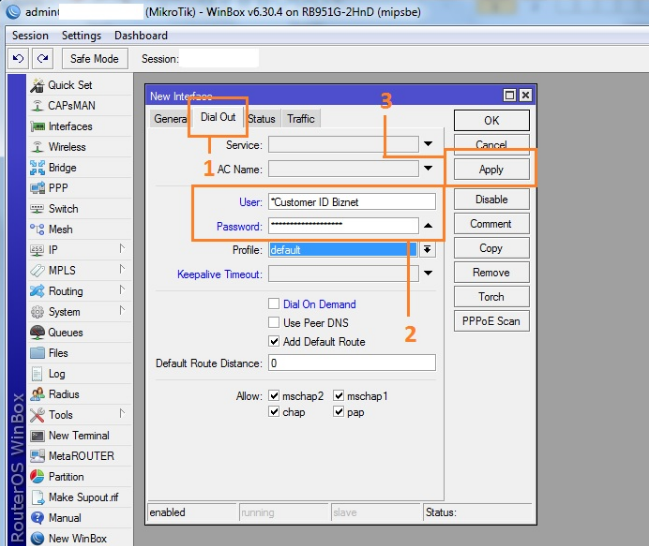Enable Use Peer DNS checkbox
The width and height of the screenshot is (649, 546).
point(274,322)
